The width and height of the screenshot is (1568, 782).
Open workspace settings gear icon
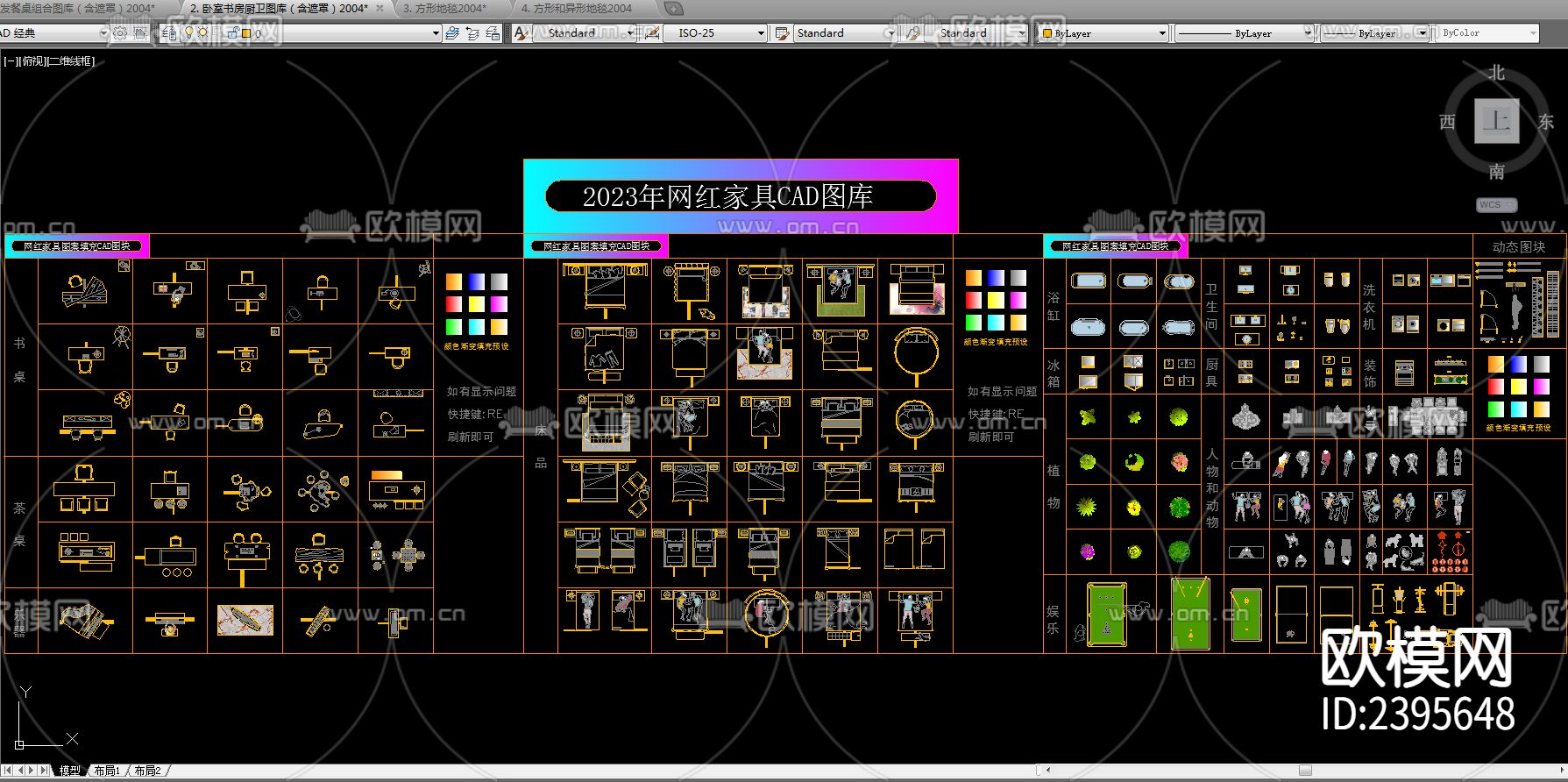120,33
